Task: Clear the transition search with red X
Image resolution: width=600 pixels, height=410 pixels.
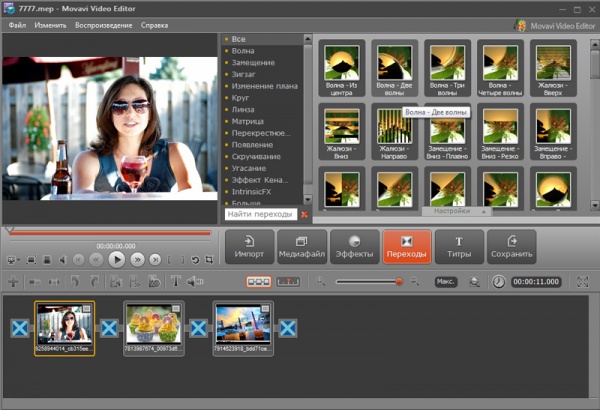Action: pos(306,214)
